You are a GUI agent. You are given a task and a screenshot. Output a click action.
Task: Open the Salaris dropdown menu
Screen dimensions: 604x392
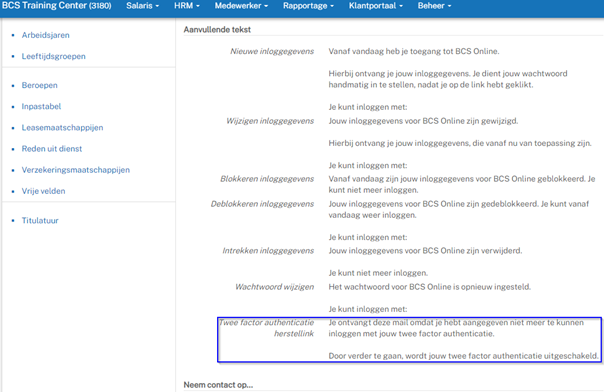coord(143,6)
